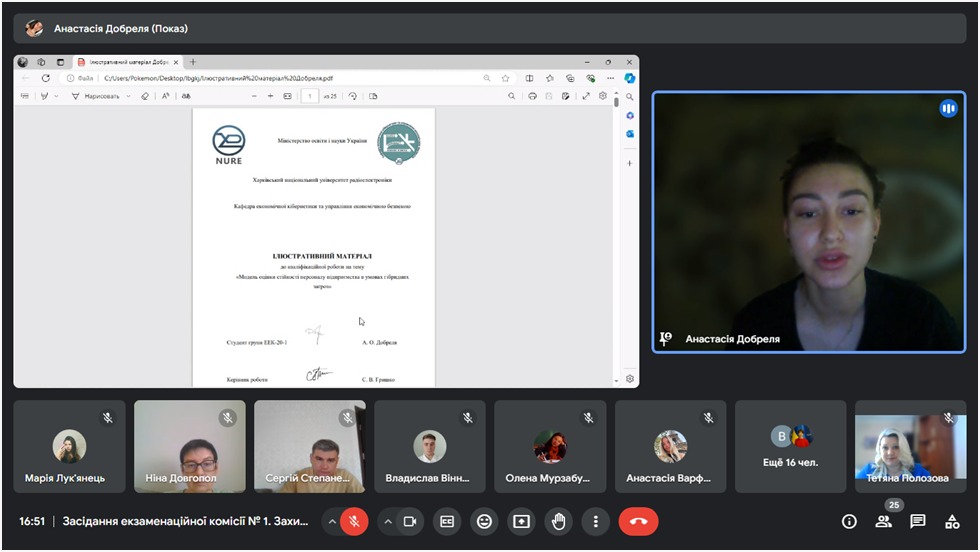
Task: Open the meeting details info icon
Action: (x=849, y=521)
